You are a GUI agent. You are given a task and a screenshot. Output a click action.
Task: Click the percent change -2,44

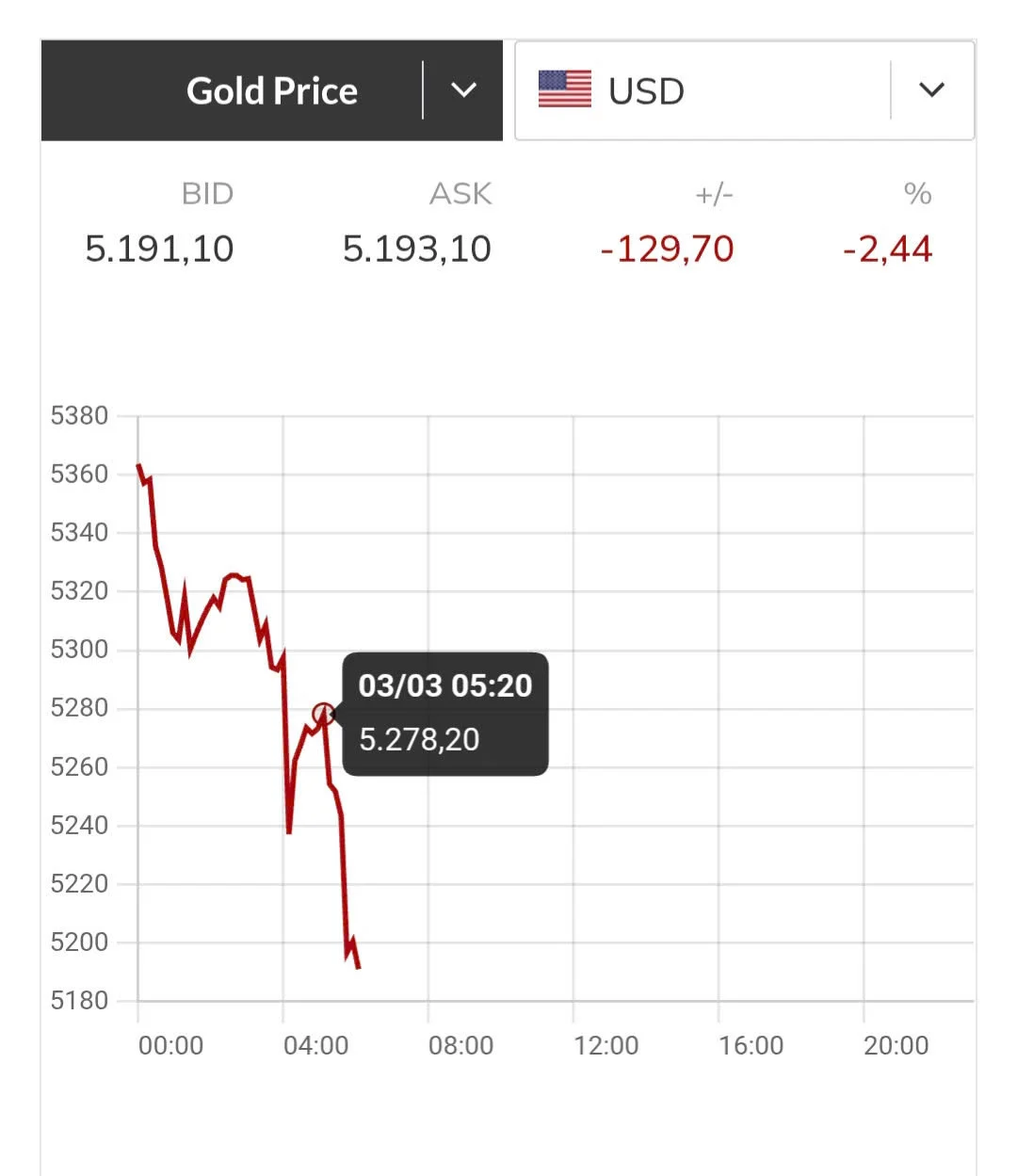(x=887, y=249)
